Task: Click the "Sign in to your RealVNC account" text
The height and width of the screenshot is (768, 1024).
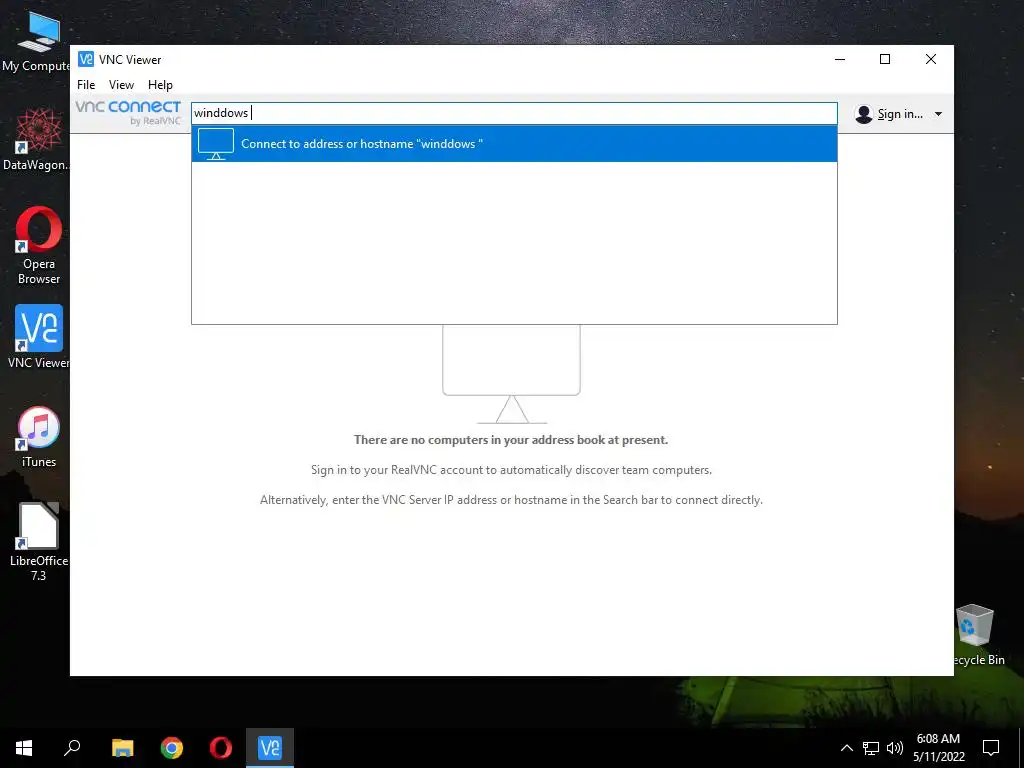Action: (x=511, y=470)
